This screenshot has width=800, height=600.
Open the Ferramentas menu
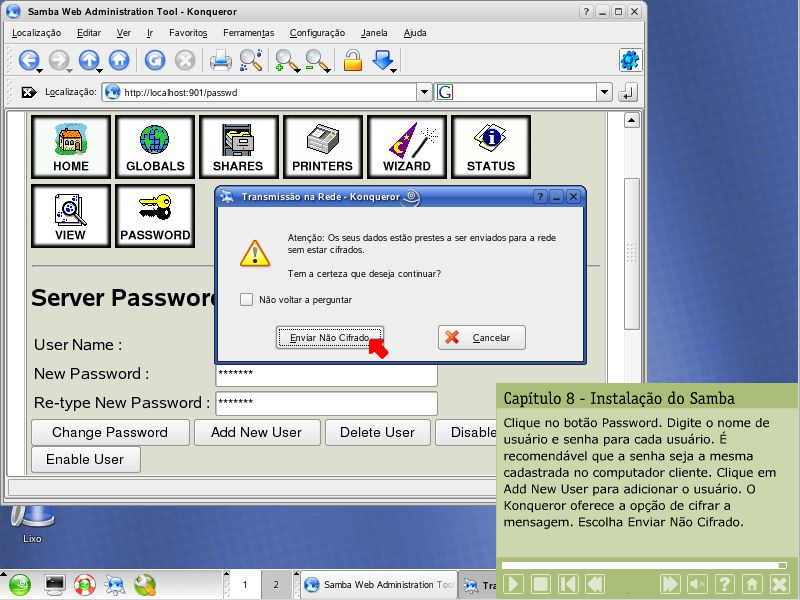click(248, 32)
